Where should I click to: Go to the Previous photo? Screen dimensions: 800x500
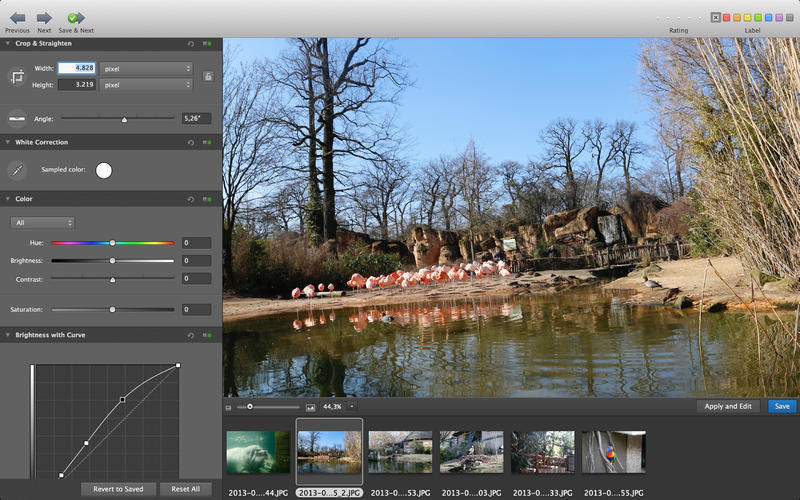pyautogui.click(x=17, y=18)
